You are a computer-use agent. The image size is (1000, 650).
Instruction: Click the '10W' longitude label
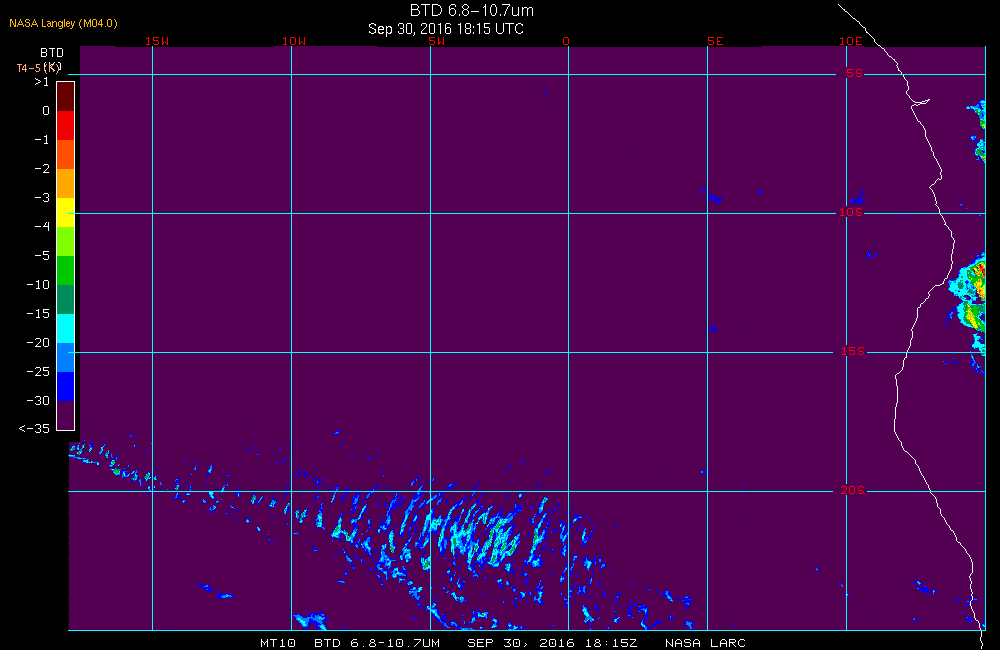coord(294,41)
